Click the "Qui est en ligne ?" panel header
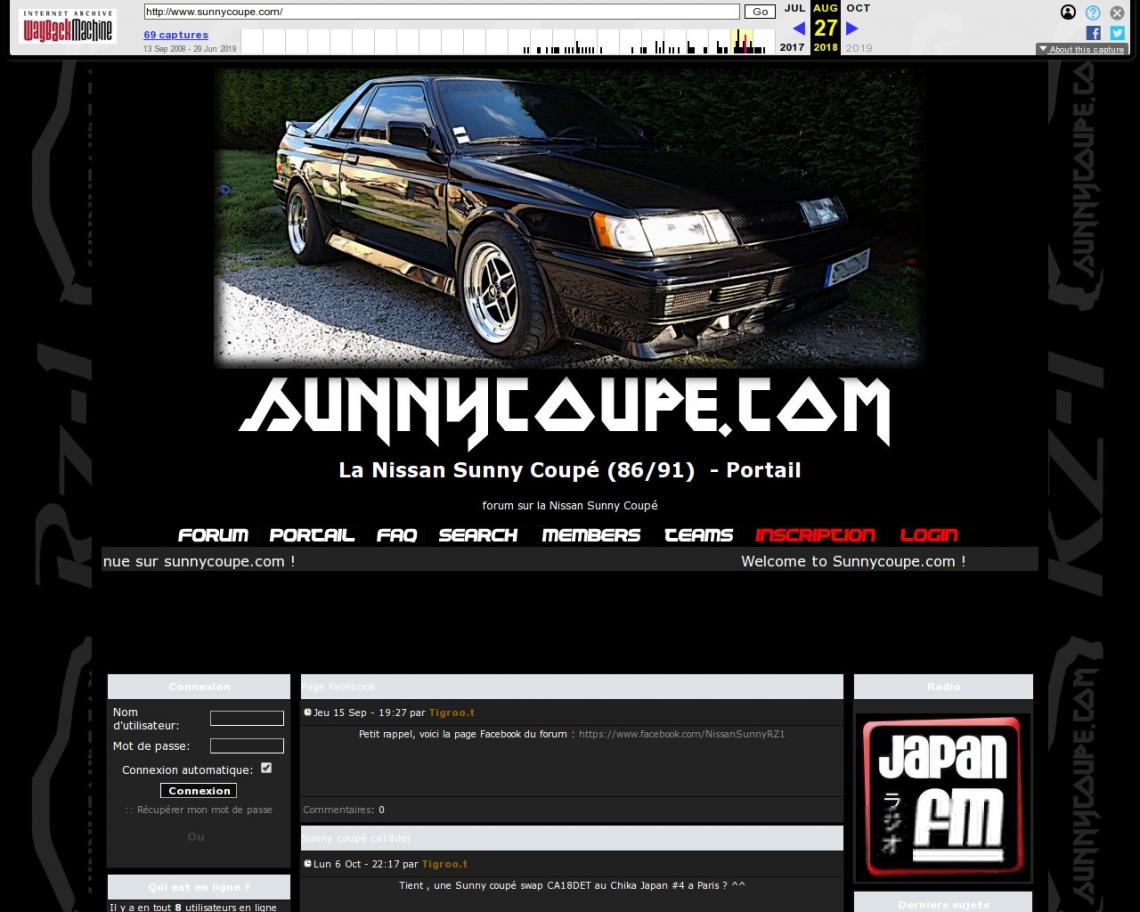Image resolution: width=1140 pixels, height=912 pixels. [199, 887]
